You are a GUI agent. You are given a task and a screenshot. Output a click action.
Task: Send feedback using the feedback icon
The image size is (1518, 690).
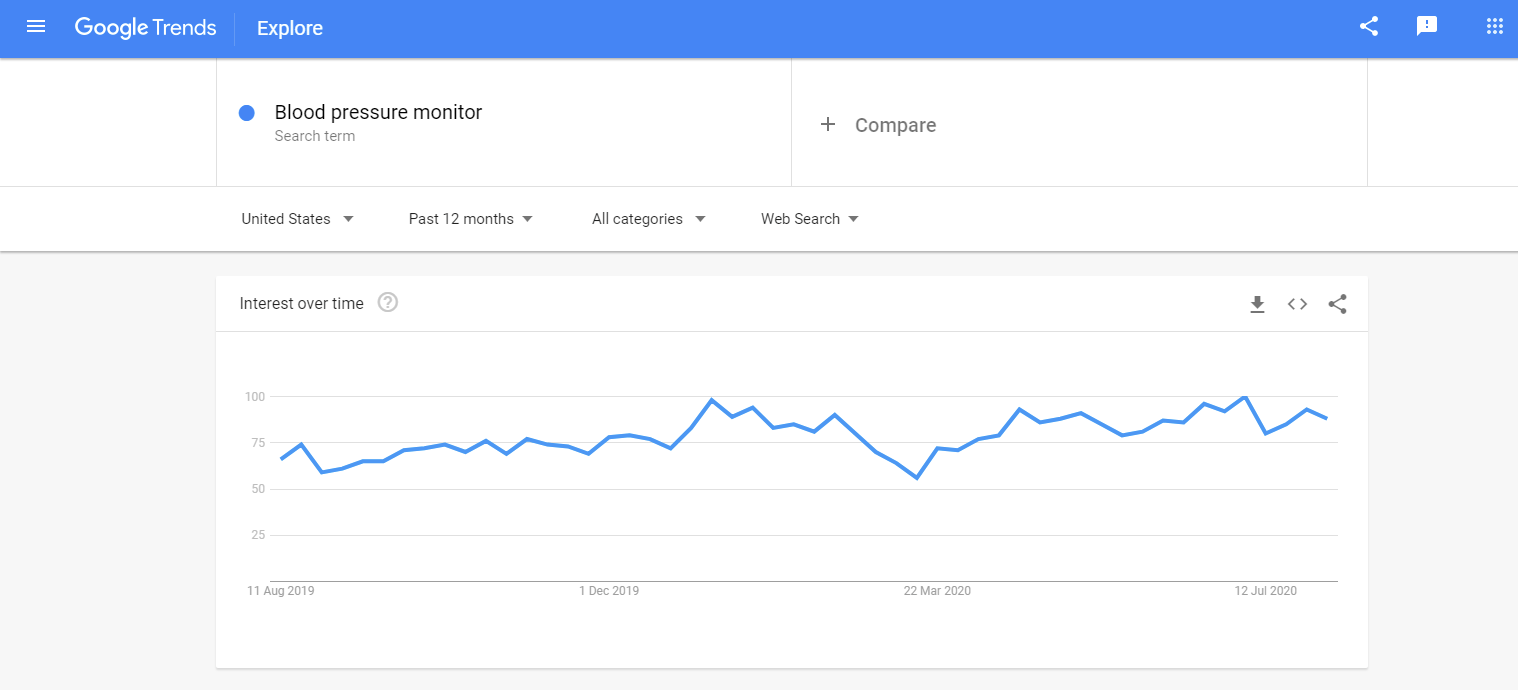point(1426,27)
